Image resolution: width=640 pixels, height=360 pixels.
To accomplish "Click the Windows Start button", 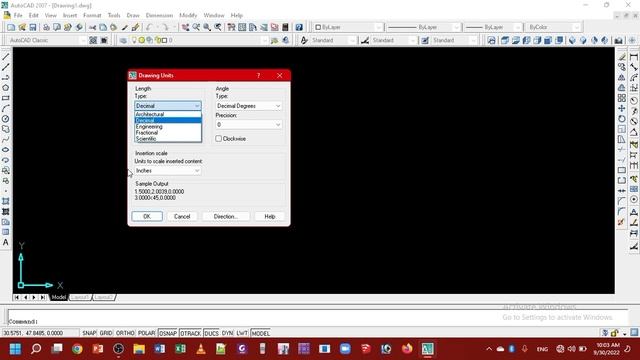I will pos(16,349).
